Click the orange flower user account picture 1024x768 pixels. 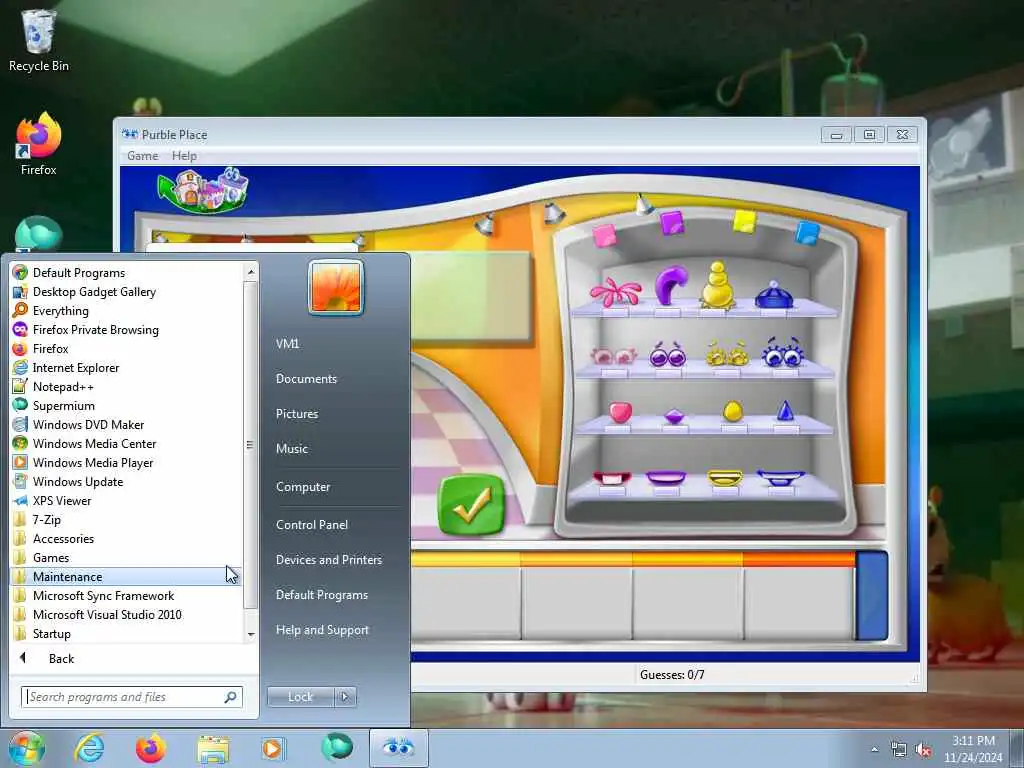336,287
